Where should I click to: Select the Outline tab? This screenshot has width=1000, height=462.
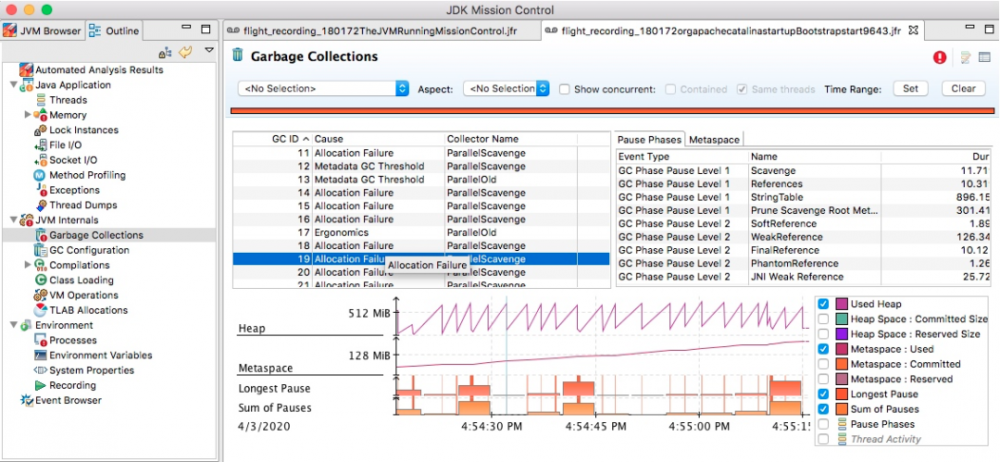[114, 30]
